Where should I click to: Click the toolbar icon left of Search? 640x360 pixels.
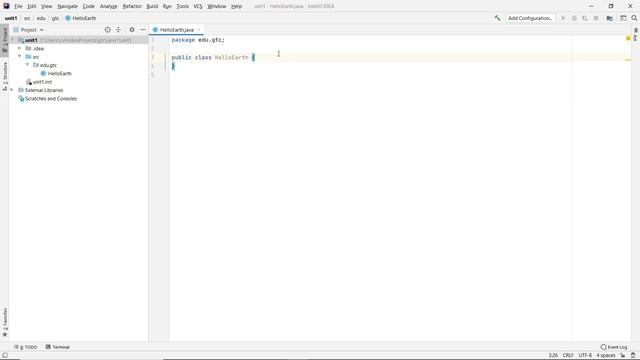click(623, 18)
